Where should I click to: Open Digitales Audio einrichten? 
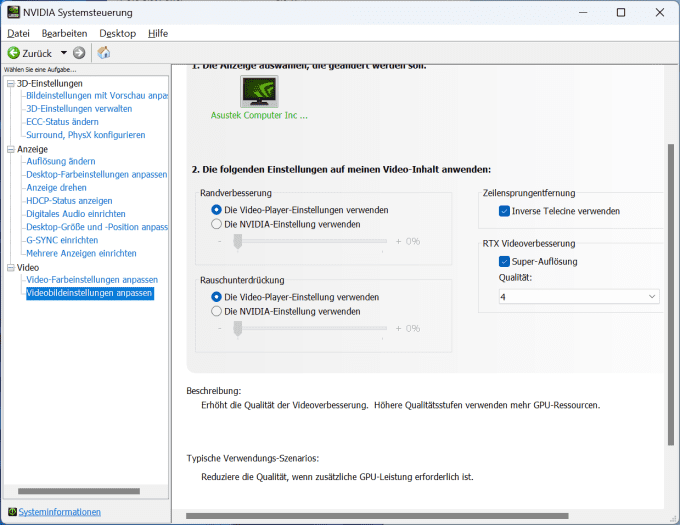click(75, 214)
